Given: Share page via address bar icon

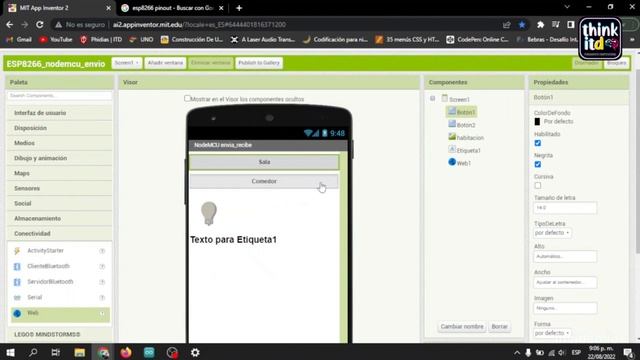Looking at the screenshot, I should [507, 24].
